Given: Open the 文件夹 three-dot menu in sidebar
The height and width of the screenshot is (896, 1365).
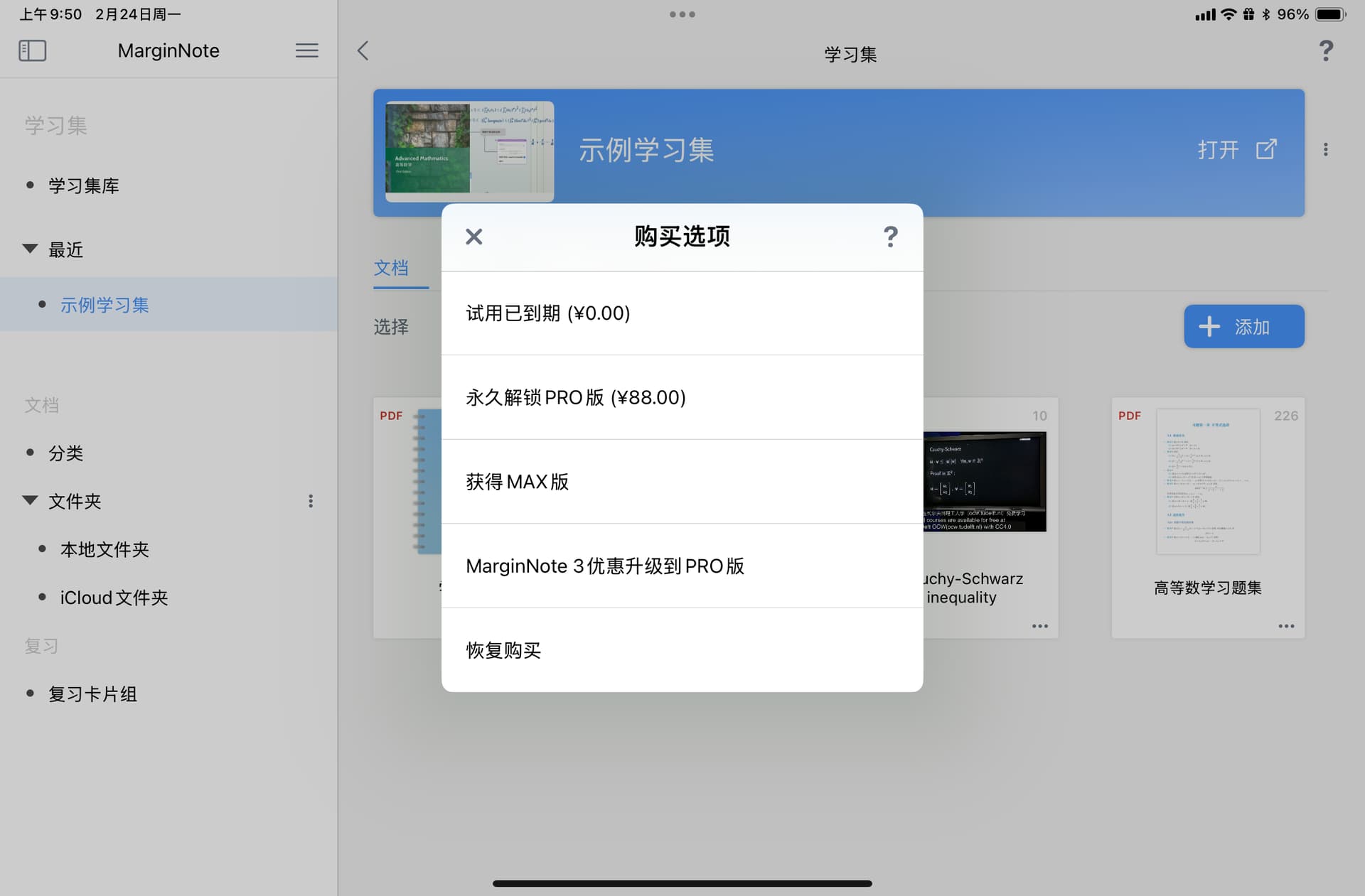Looking at the screenshot, I should point(311,501).
